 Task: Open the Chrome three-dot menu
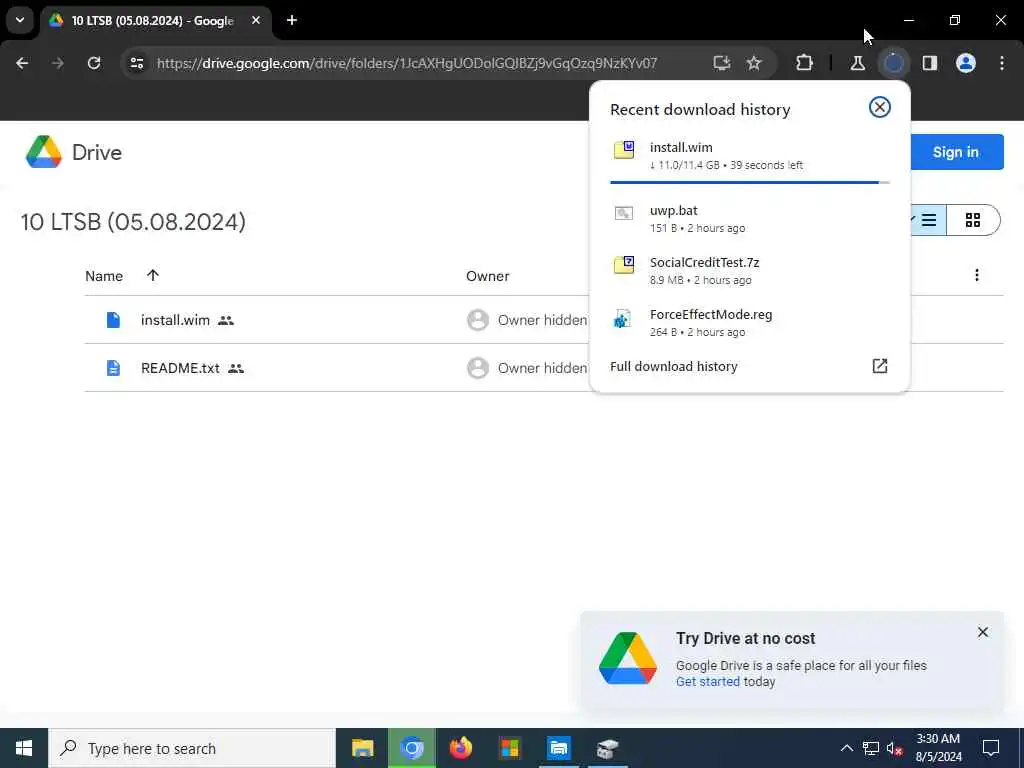(1002, 63)
